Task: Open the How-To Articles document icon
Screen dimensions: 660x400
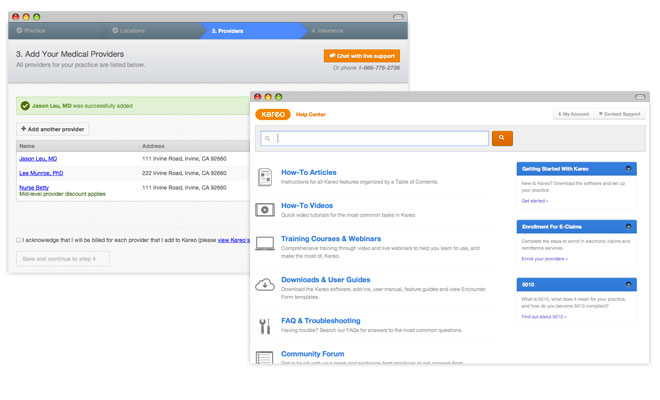Action: (x=265, y=177)
